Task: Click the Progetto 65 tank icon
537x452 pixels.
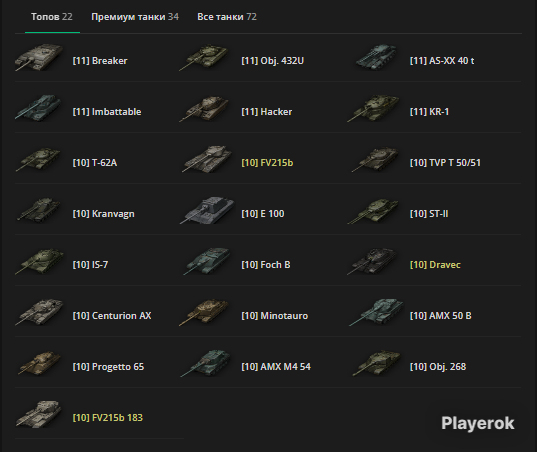Action: click(39, 363)
